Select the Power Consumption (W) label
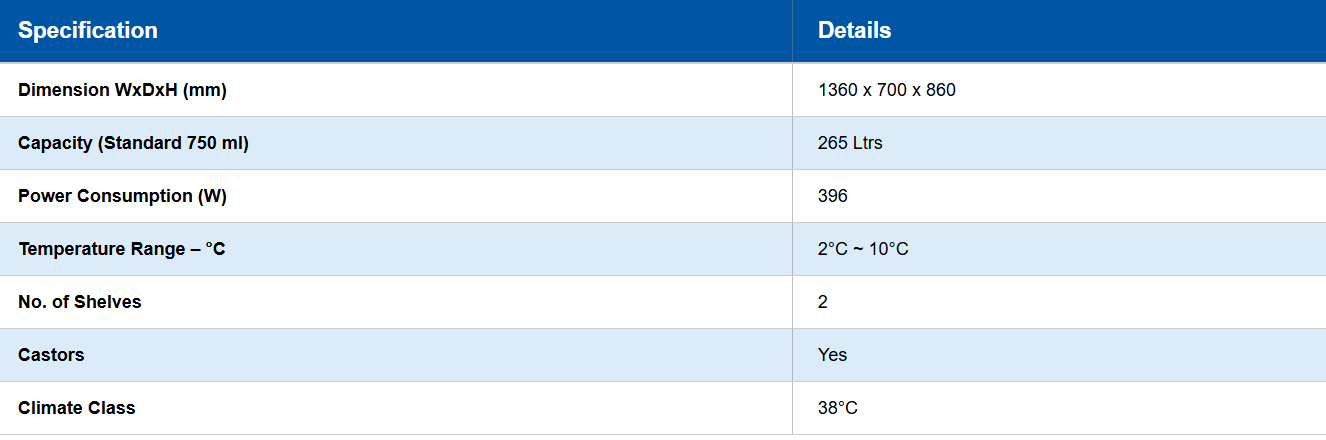1326x440 pixels. pyautogui.click(x=122, y=196)
